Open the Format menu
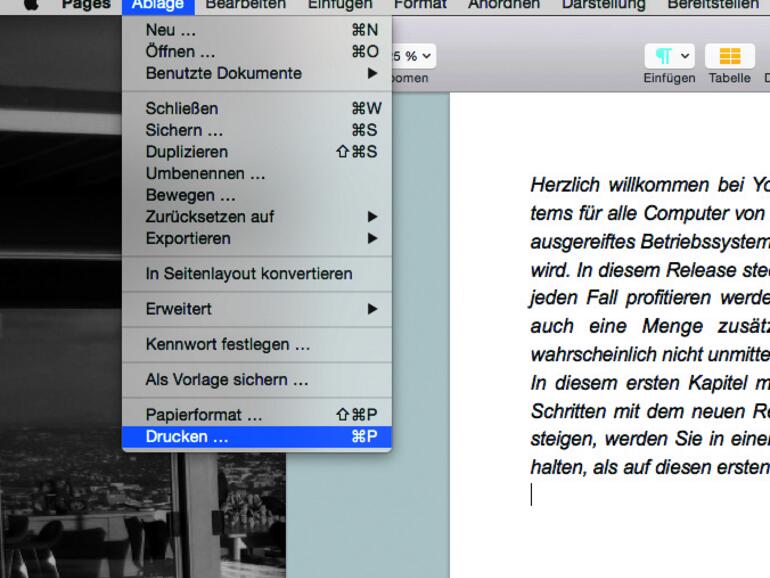The width and height of the screenshot is (770, 578). pyautogui.click(x=420, y=5)
